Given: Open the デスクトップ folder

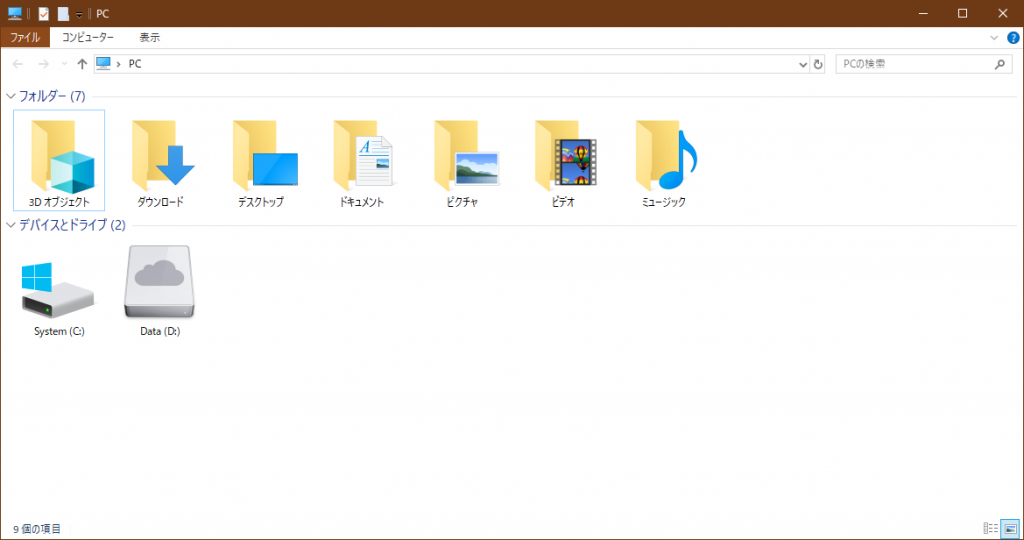Looking at the screenshot, I should coord(261,158).
